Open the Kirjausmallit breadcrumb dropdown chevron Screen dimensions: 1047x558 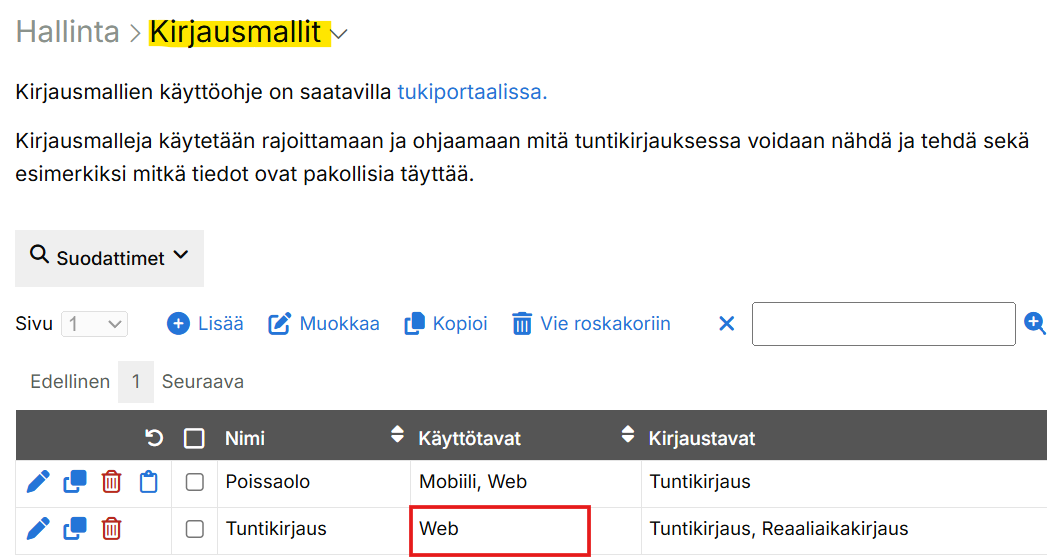tap(340, 35)
